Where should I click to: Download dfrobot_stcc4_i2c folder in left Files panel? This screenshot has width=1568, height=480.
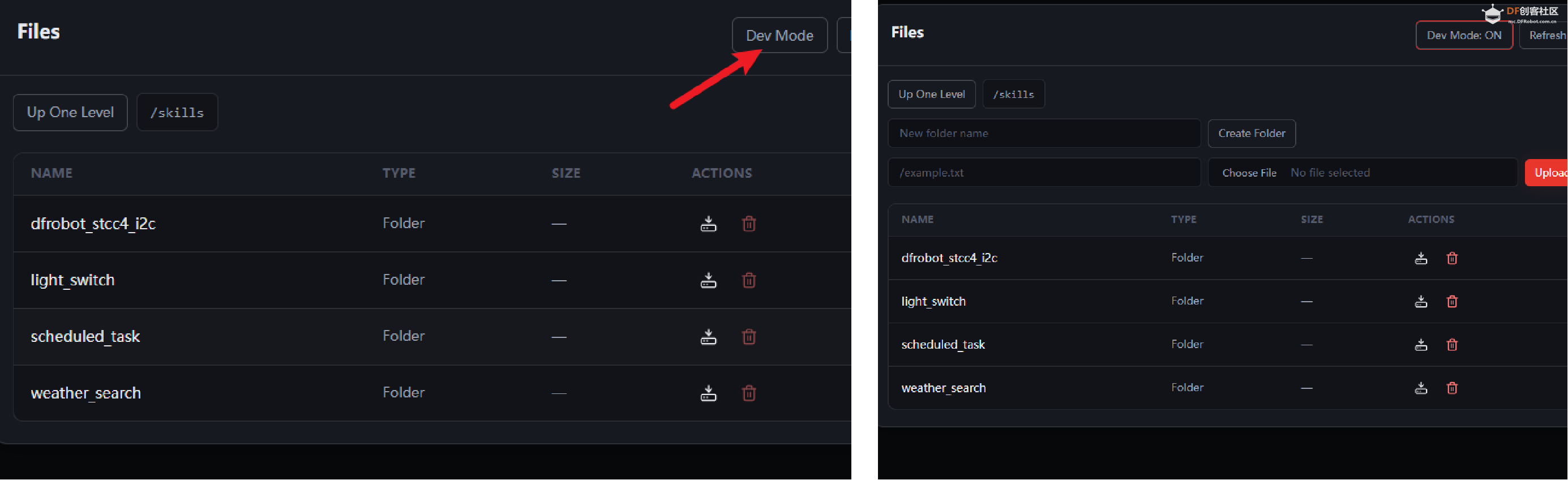709,224
